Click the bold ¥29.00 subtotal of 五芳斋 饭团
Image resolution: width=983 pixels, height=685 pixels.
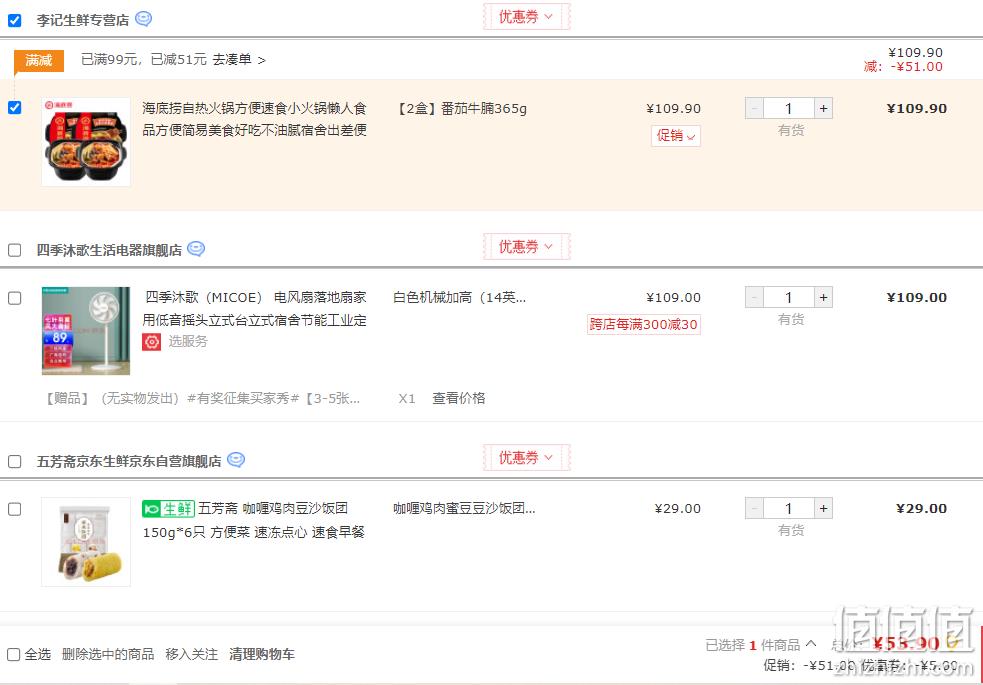pos(922,508)
